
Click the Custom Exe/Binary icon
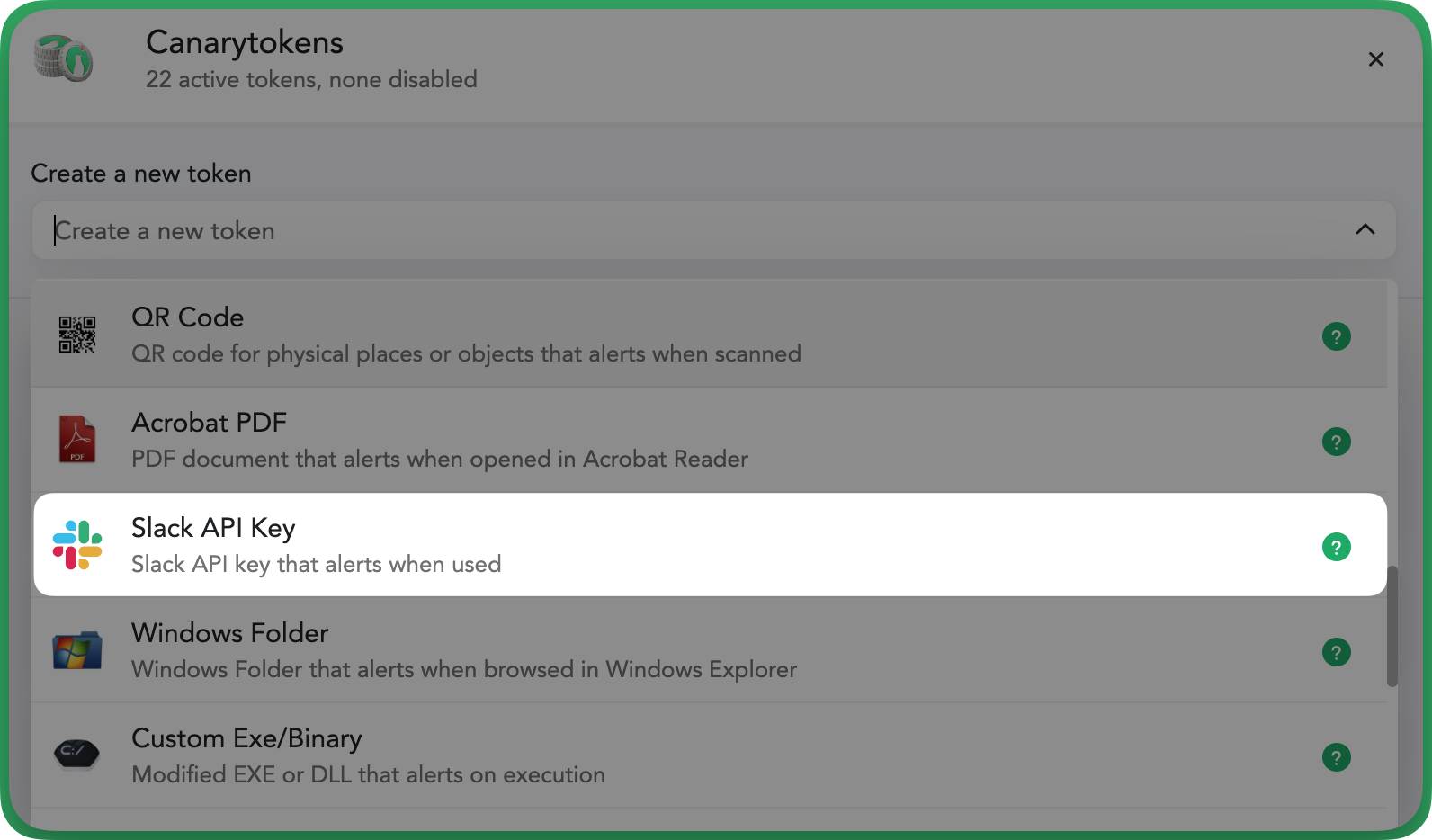[77, 754]
